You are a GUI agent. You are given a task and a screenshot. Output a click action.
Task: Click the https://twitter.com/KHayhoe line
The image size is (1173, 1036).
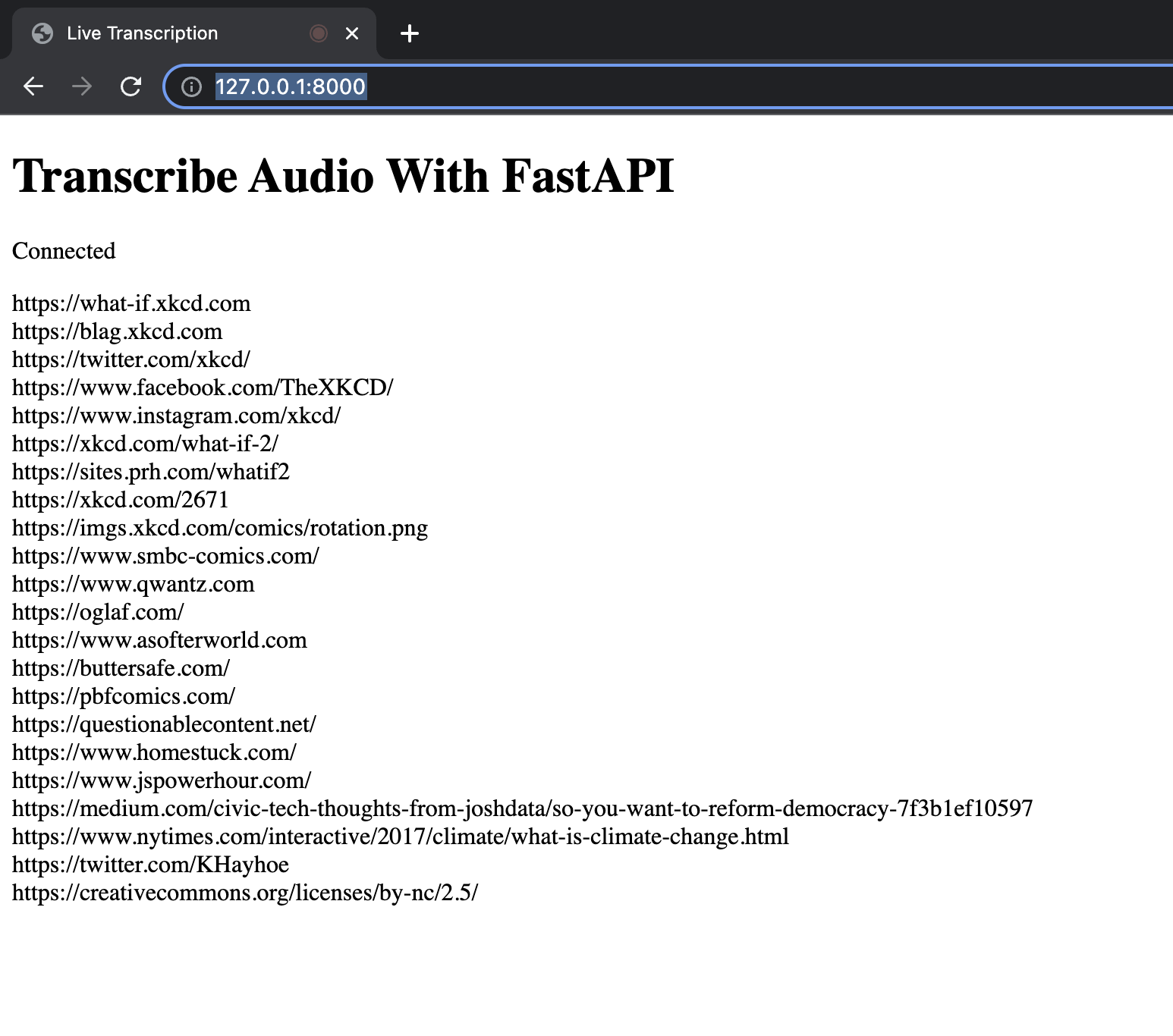pyautogui.click(x=150, y=865)
